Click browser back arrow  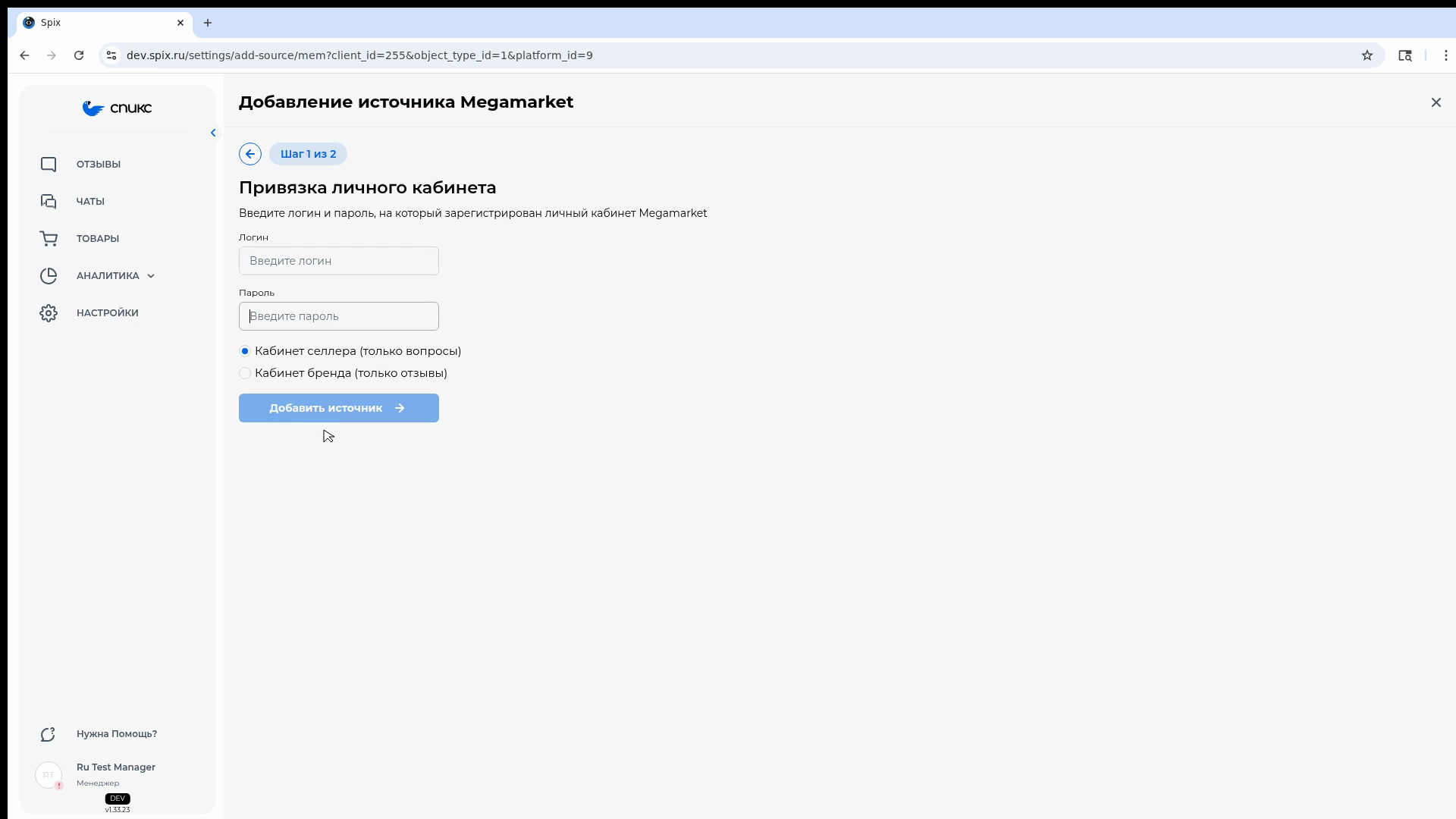tap(24, 55)
